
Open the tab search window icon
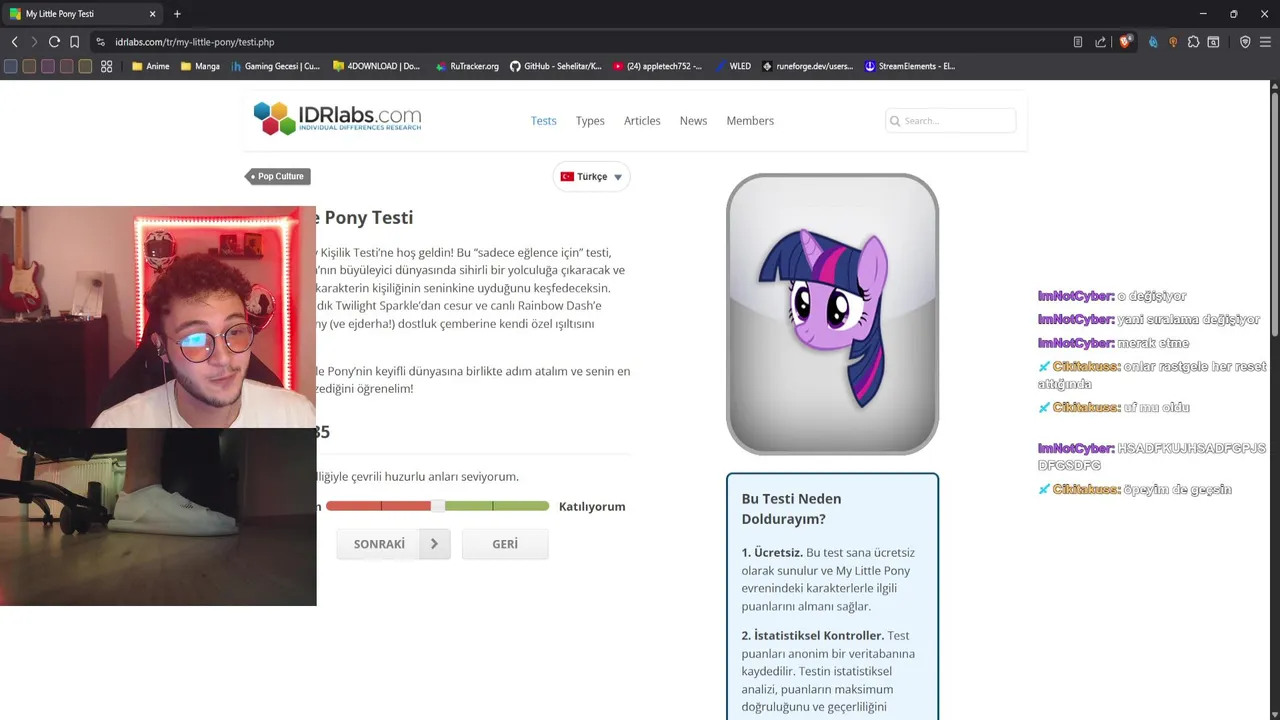click(1213, 42)
